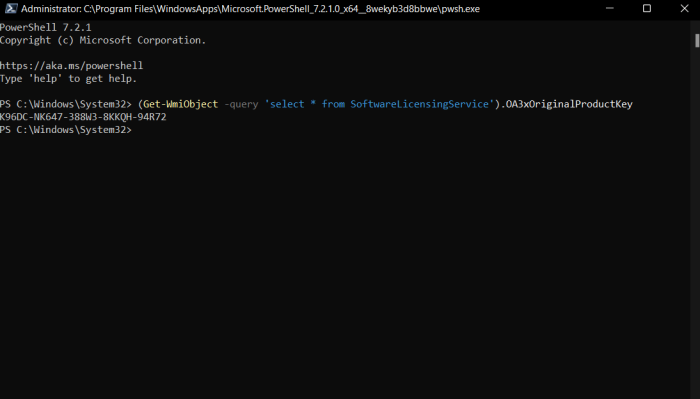This screenshot has height=399, width=700.
Task: Click the first PS C:\Windows\System32> prompt
Action: coord(66,104)
